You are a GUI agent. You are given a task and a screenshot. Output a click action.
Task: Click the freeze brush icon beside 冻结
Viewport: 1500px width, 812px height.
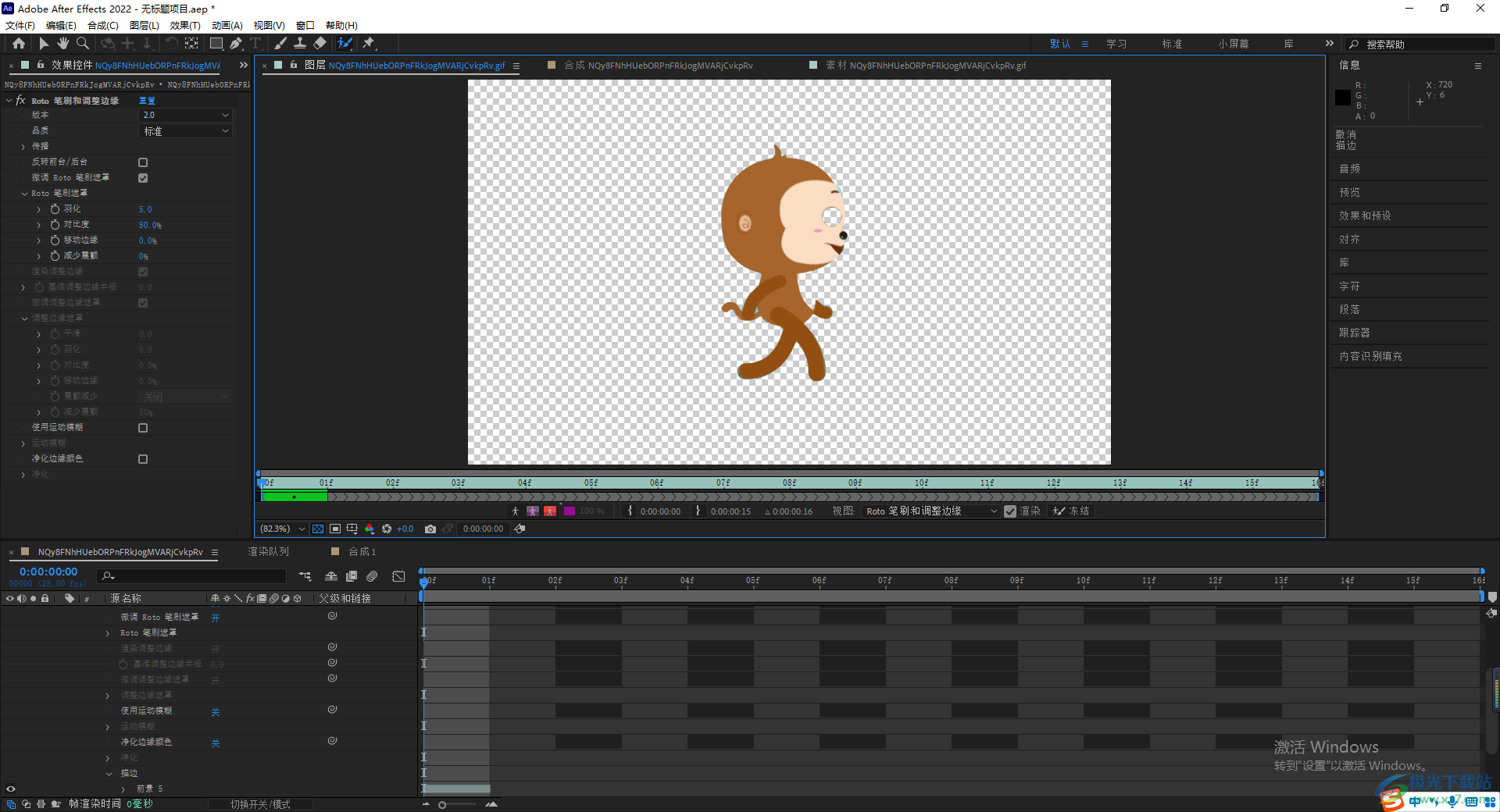(x=1059, y=511)
